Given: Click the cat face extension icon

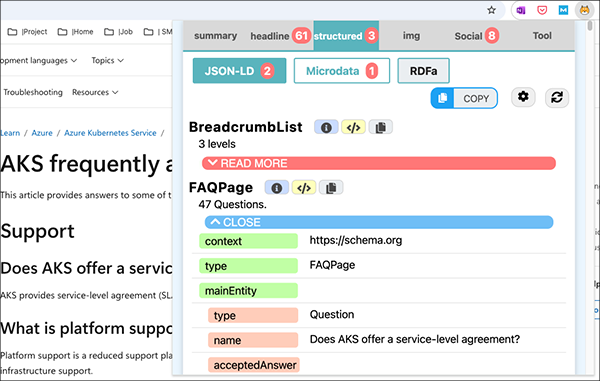Looking at the screenshot, I should coord(584,10).
